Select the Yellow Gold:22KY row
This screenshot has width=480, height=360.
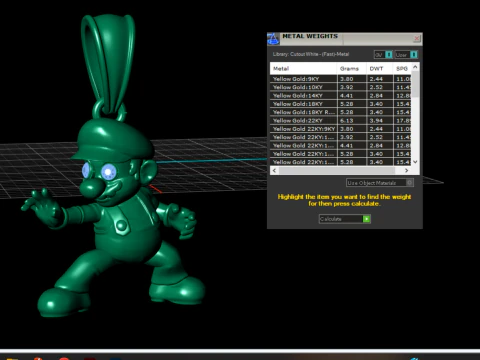coord(341,121)
